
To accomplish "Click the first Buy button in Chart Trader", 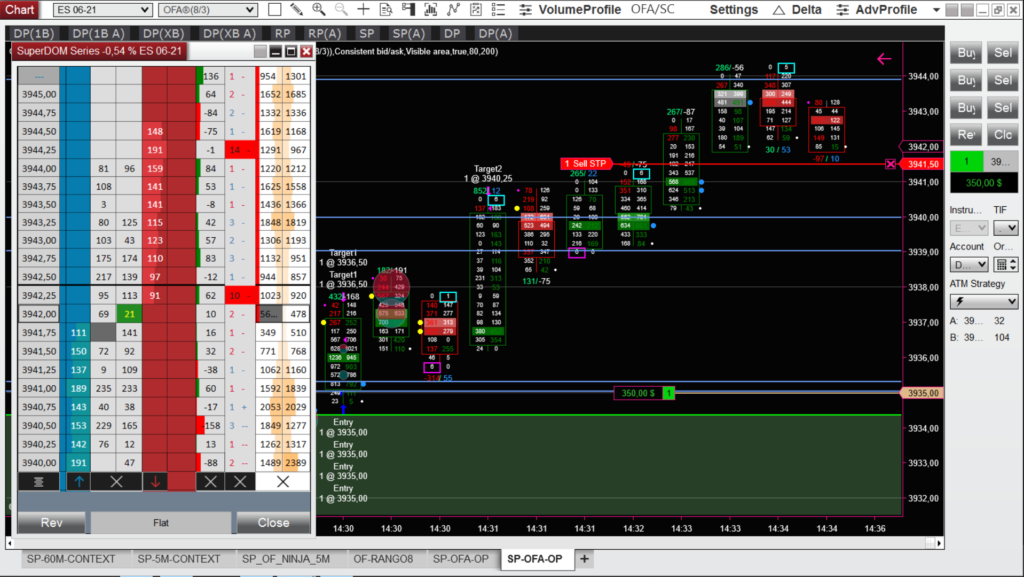I will pos(966,53).
